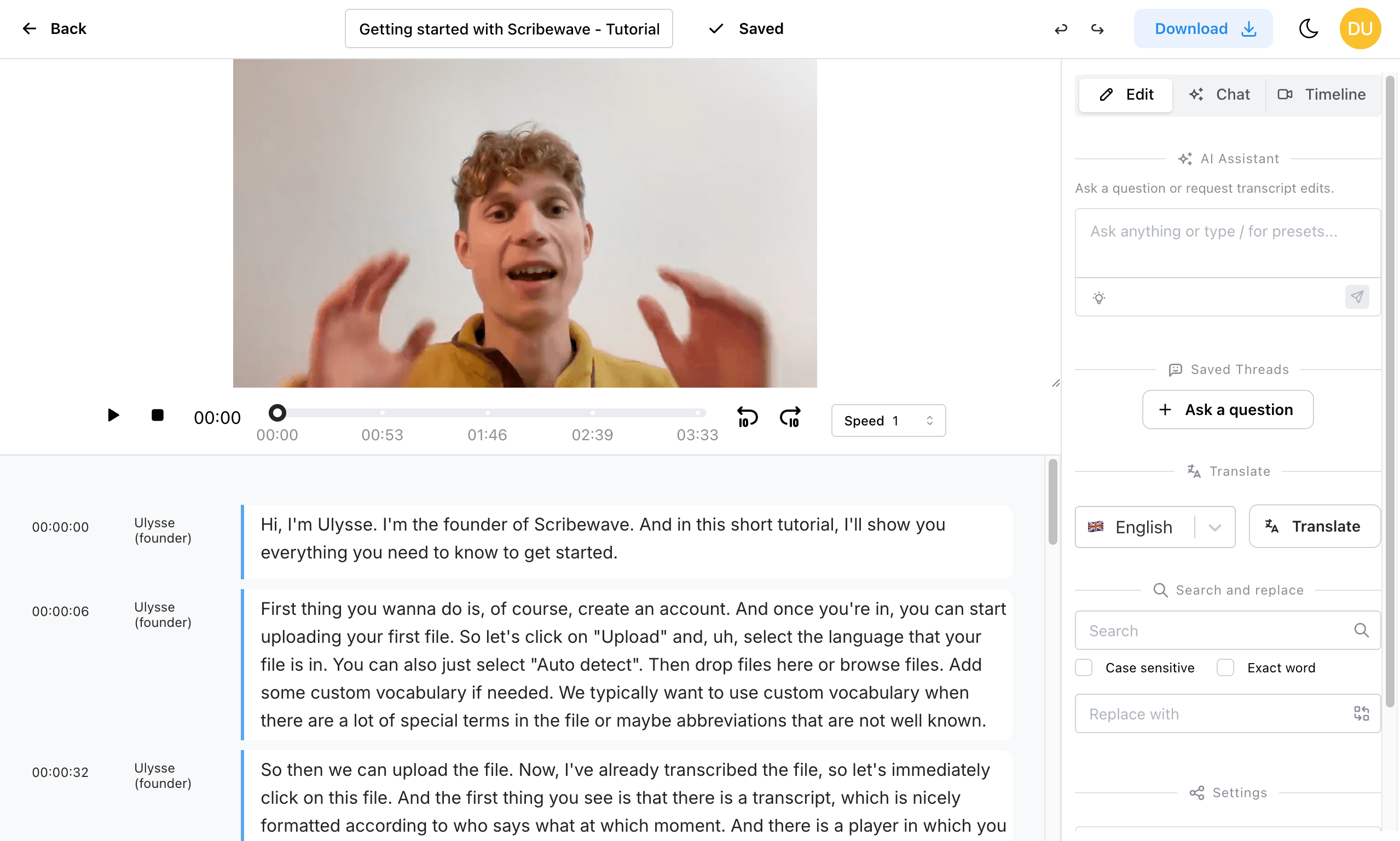1400x841 pixels.
Task: Skip back 10 seconds in the player
Action: [x=747, y=418]
